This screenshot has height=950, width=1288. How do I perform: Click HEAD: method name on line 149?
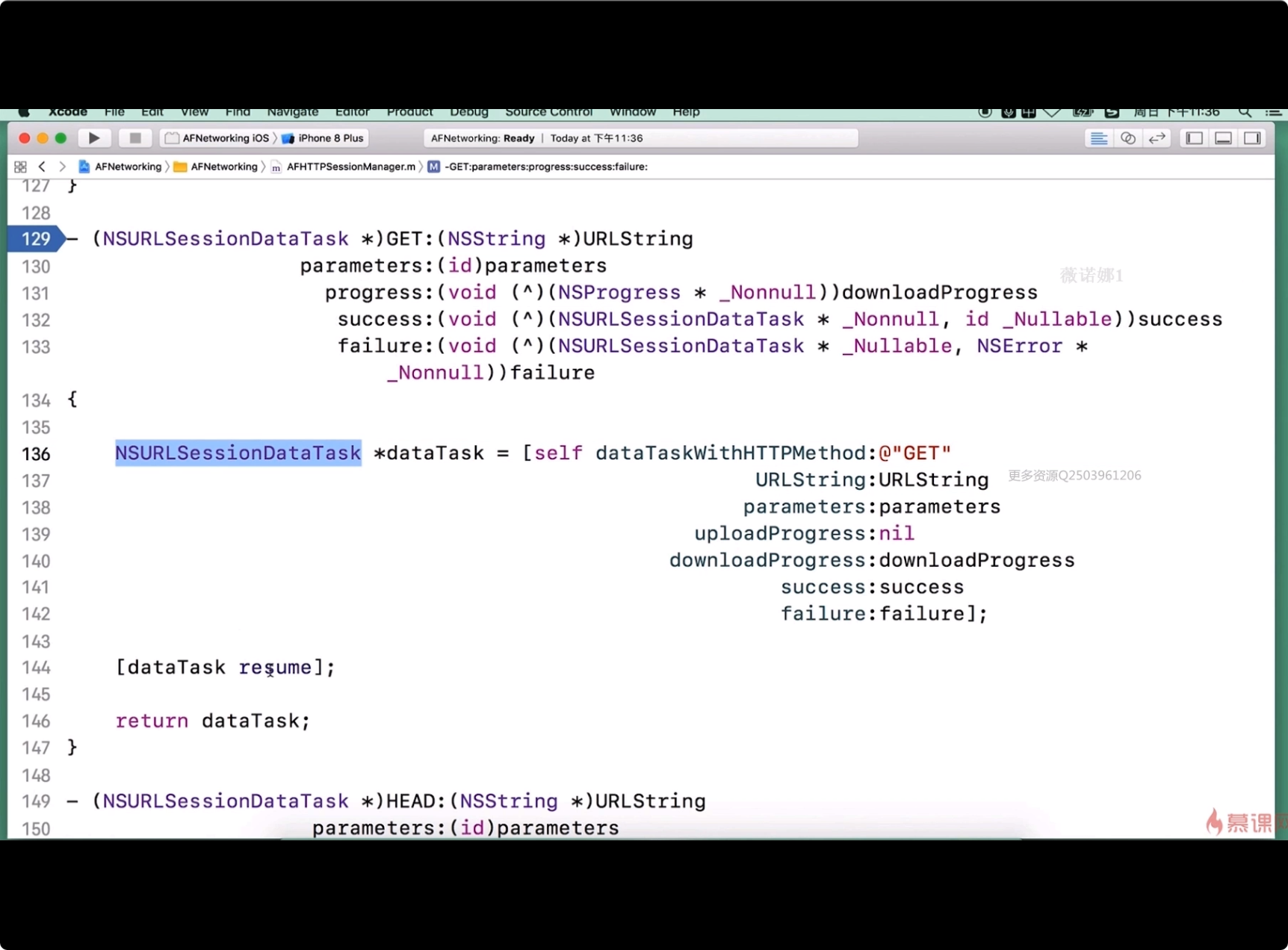(x=417, y=801)
